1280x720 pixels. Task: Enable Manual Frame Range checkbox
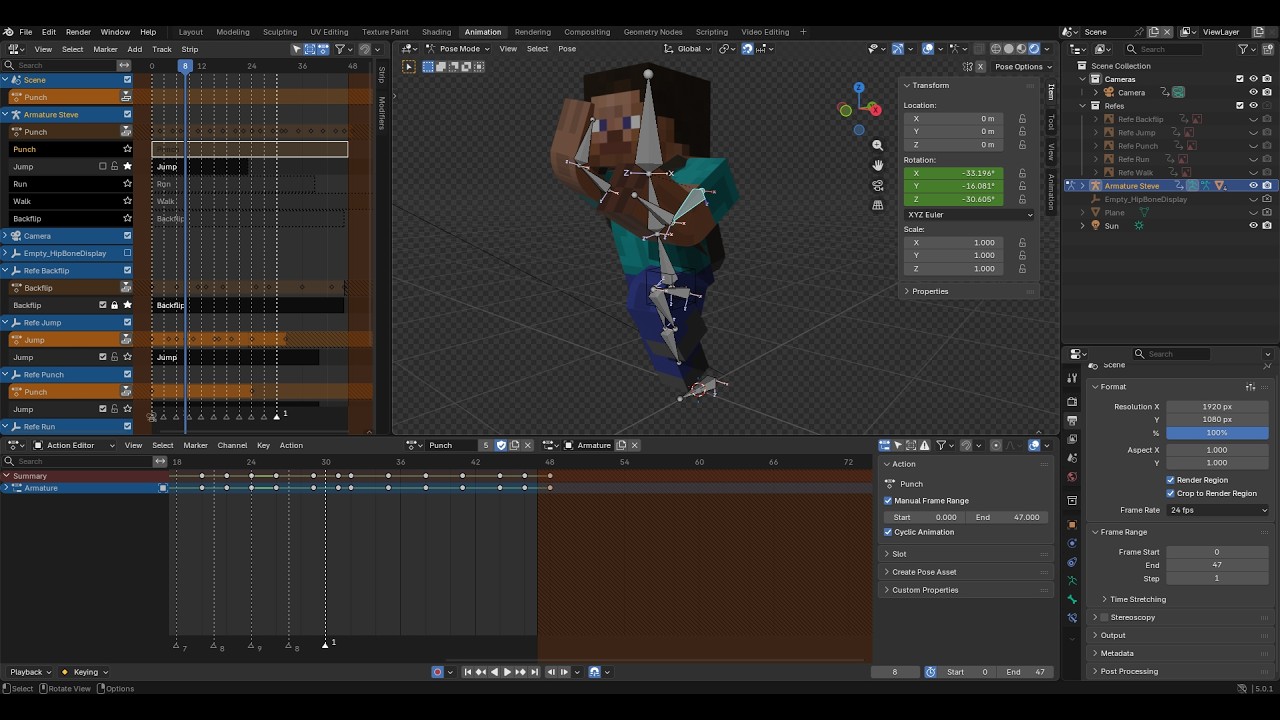[x=888, y=500]
